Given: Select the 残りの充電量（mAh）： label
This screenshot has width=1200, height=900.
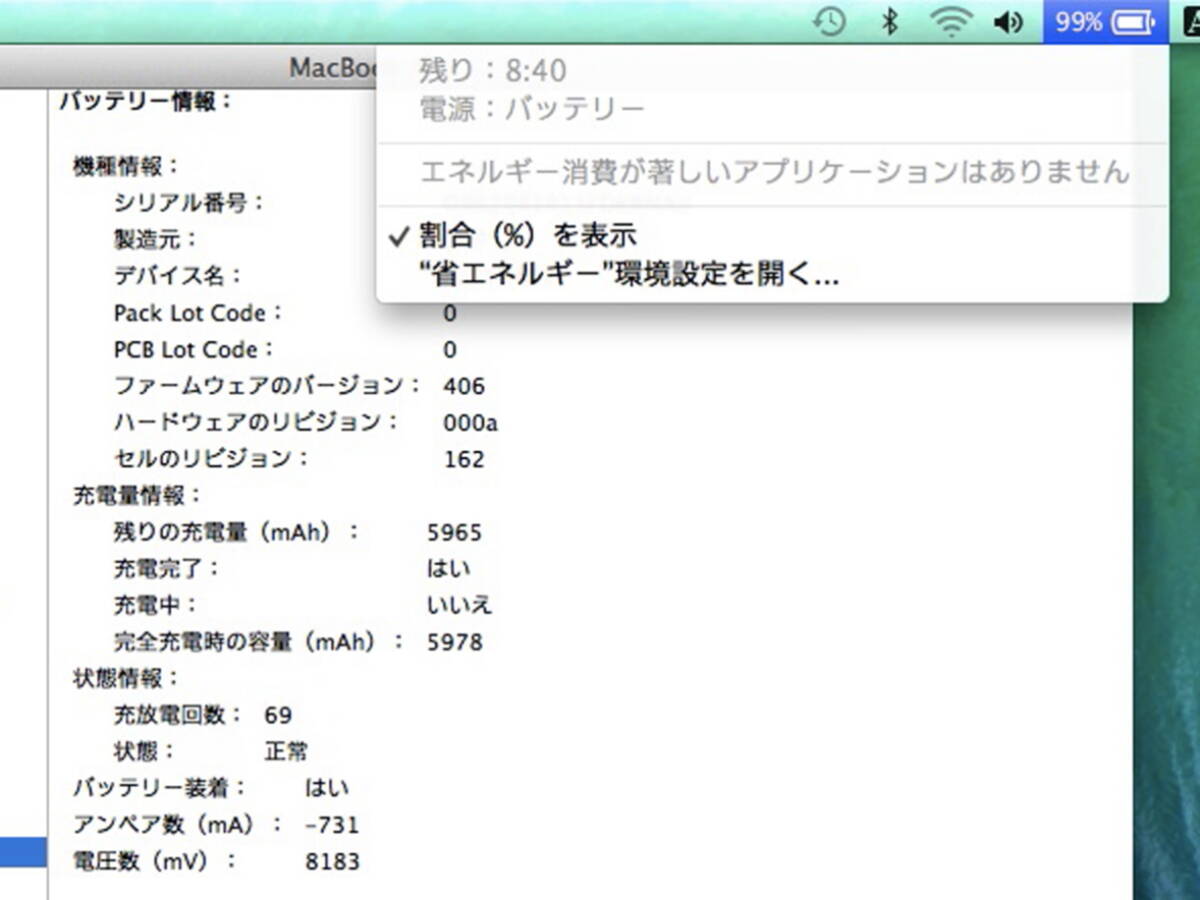Looking at the screenshot, I should [236, 532].
